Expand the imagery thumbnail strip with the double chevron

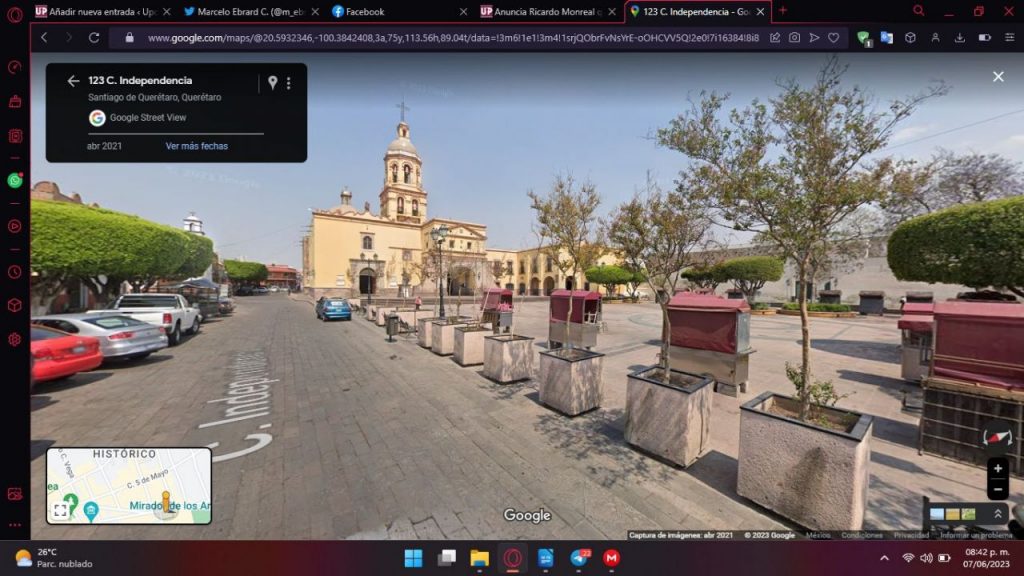pos(997,514)
